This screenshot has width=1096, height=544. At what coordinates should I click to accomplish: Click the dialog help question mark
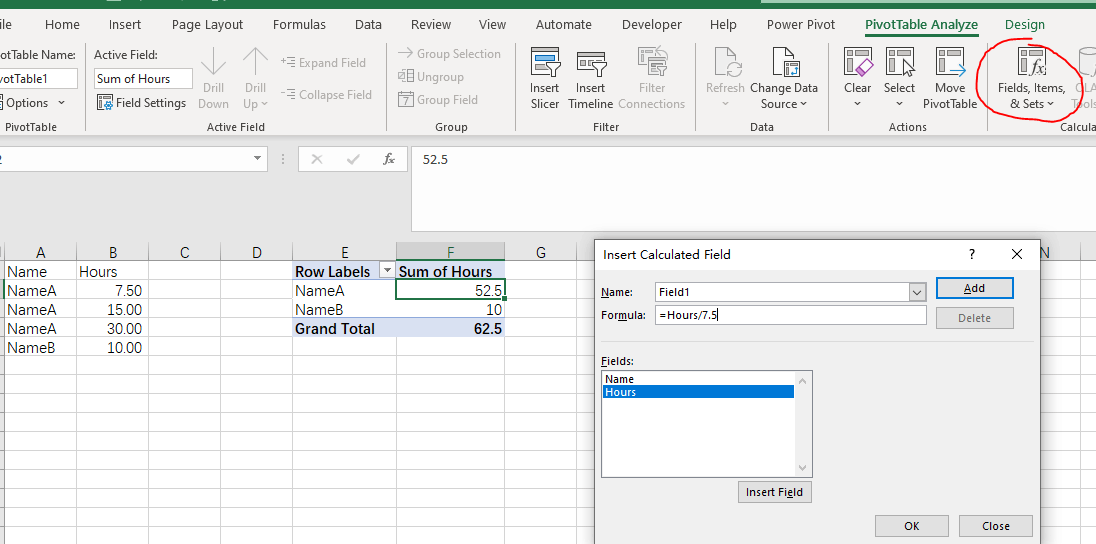coord(972,255)
